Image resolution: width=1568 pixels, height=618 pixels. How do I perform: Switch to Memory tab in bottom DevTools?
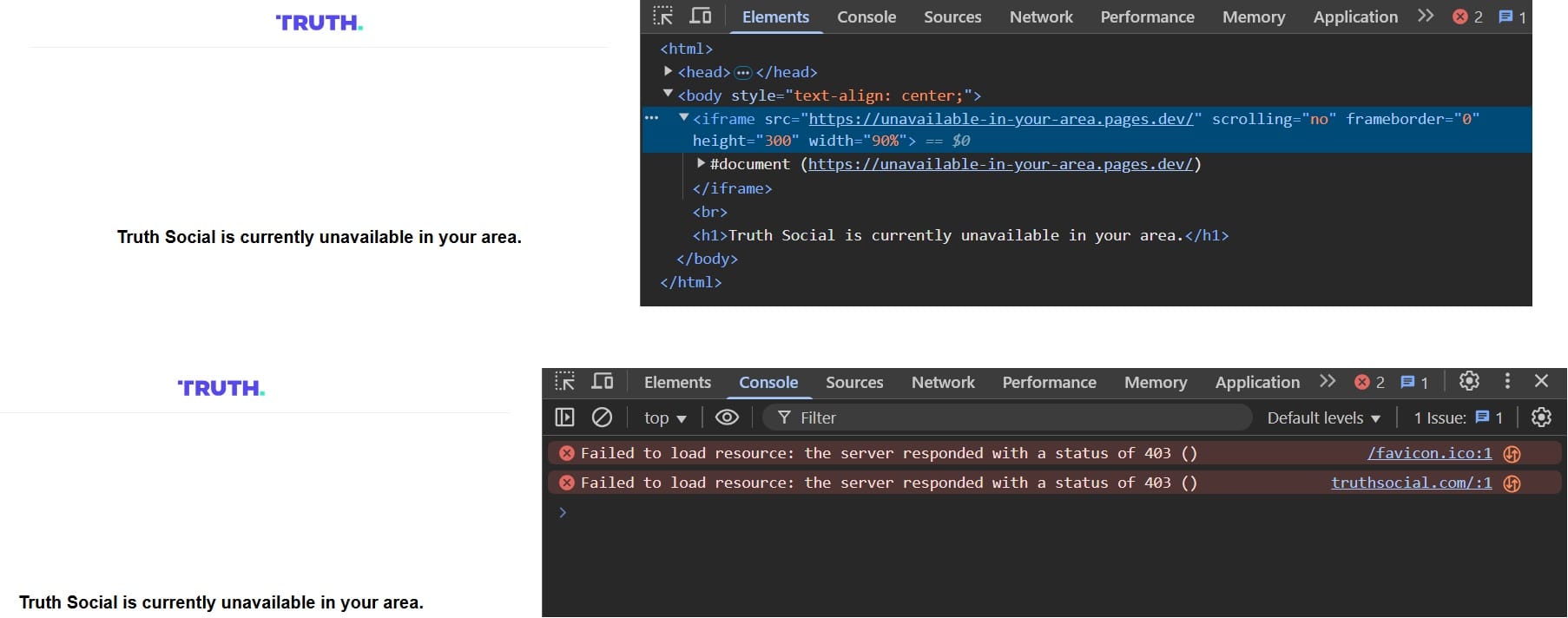(1156, 383)
